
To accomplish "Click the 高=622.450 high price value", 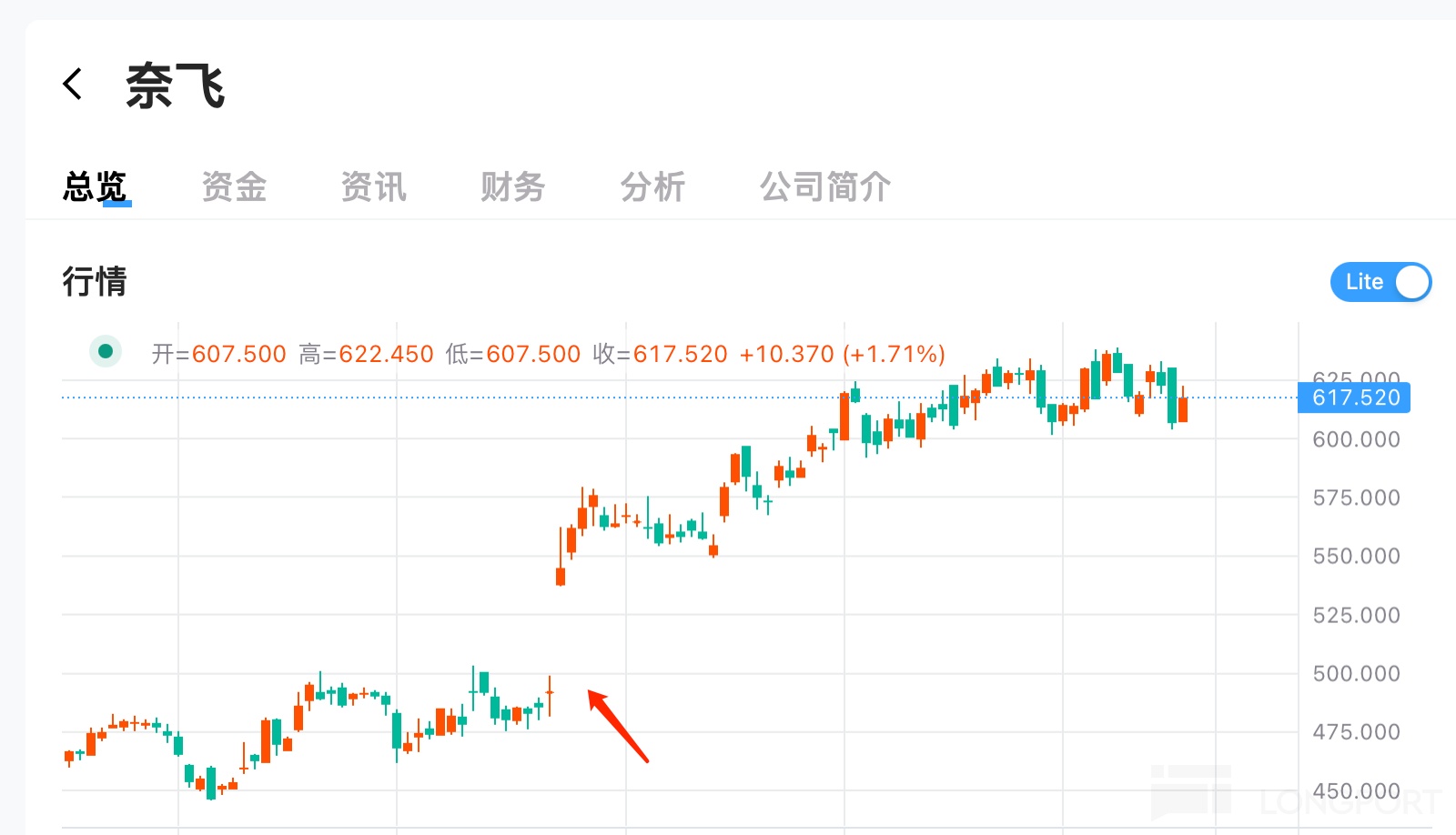I will coord(366,354).
